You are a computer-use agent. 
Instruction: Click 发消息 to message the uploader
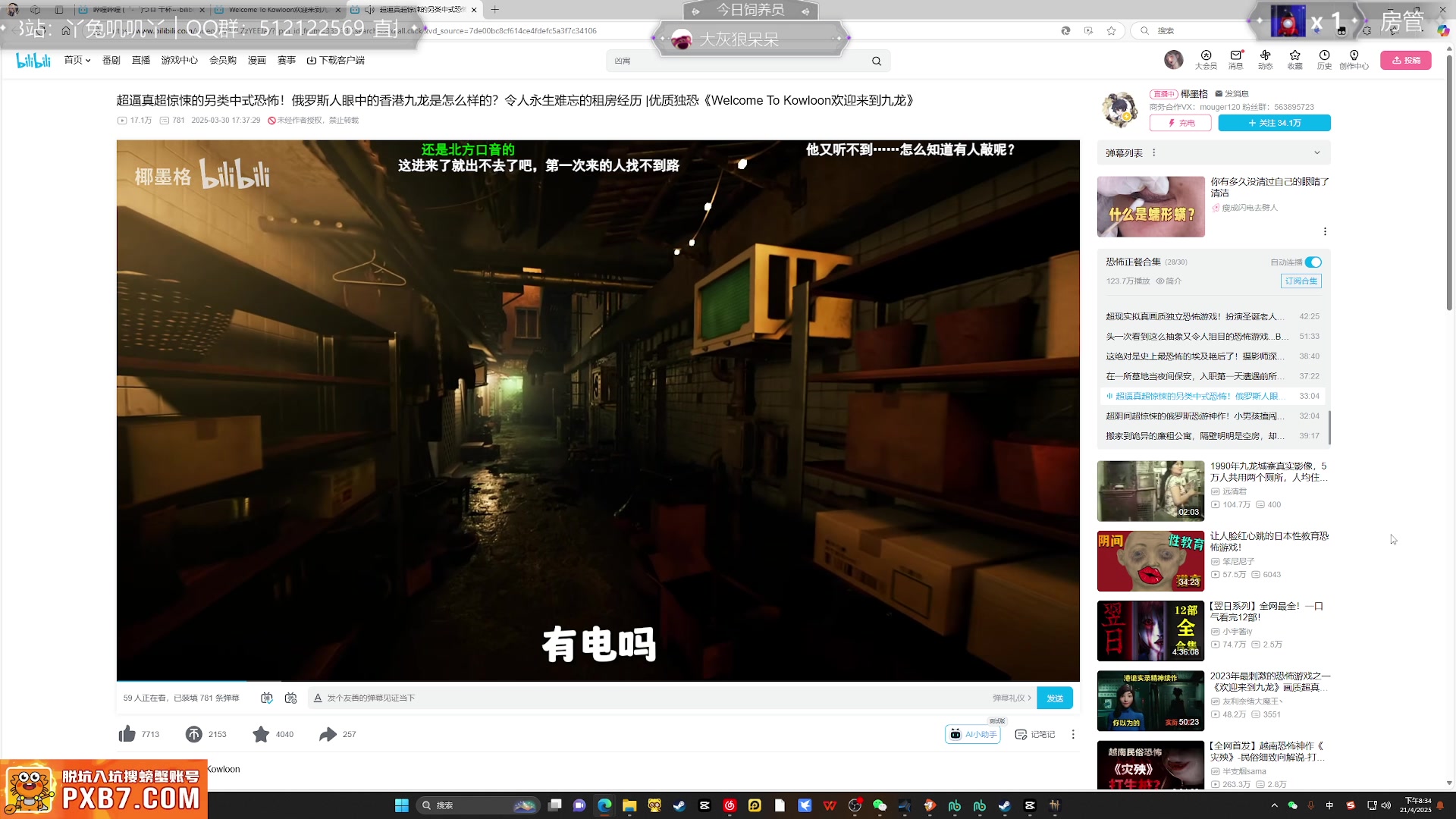tap(1232, 94)
